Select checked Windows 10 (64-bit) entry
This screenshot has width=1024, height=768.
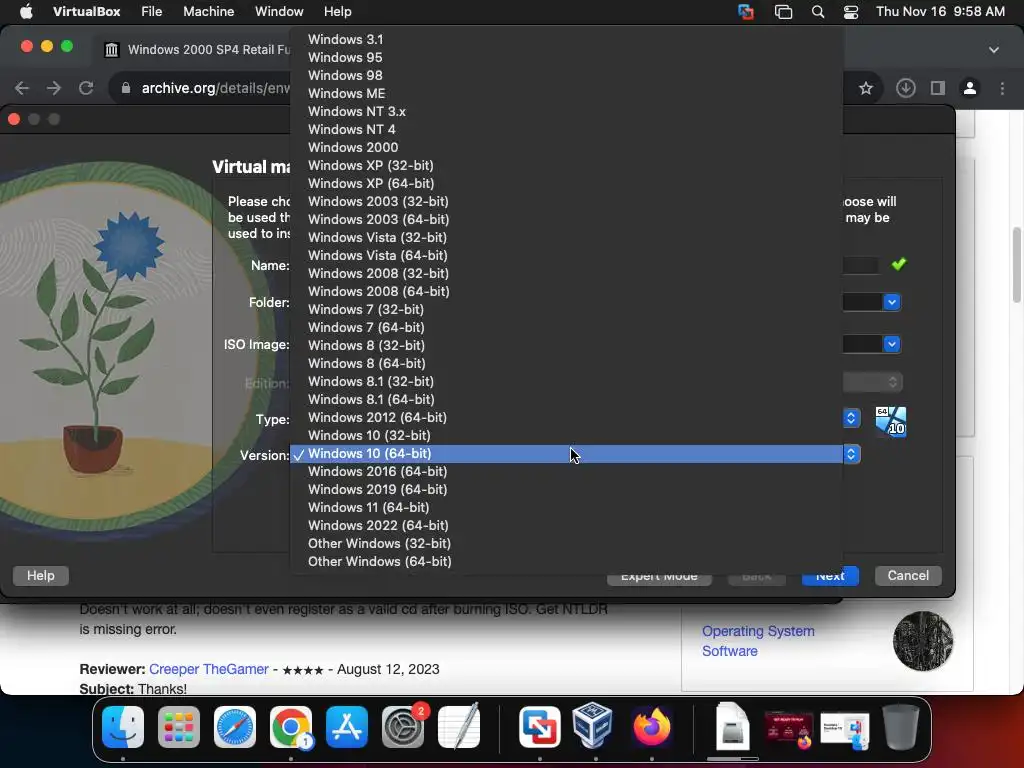click(x=566, y=454)
